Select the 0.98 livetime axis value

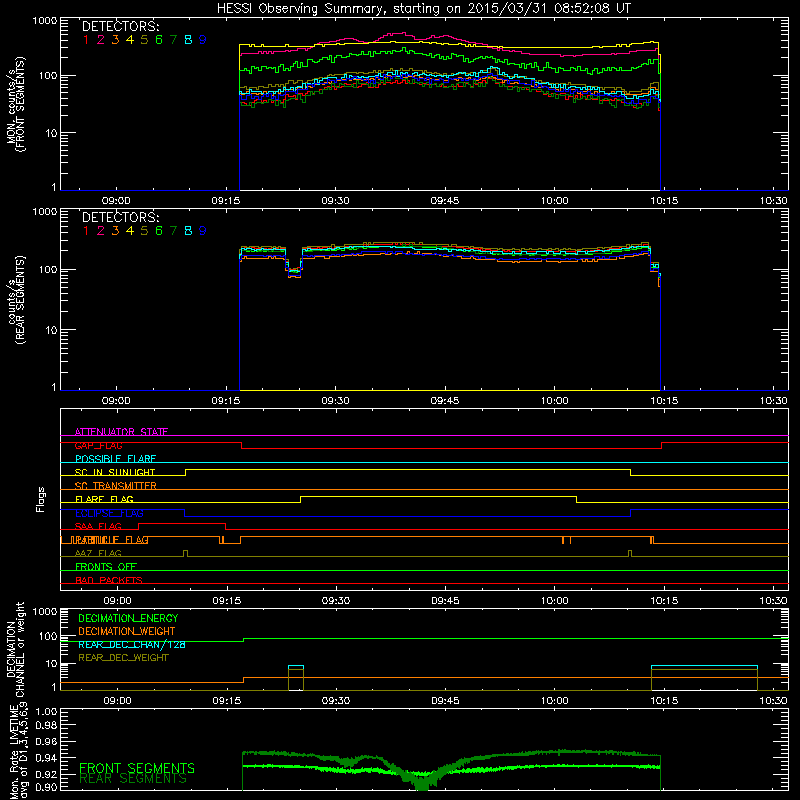pos(47,725)
